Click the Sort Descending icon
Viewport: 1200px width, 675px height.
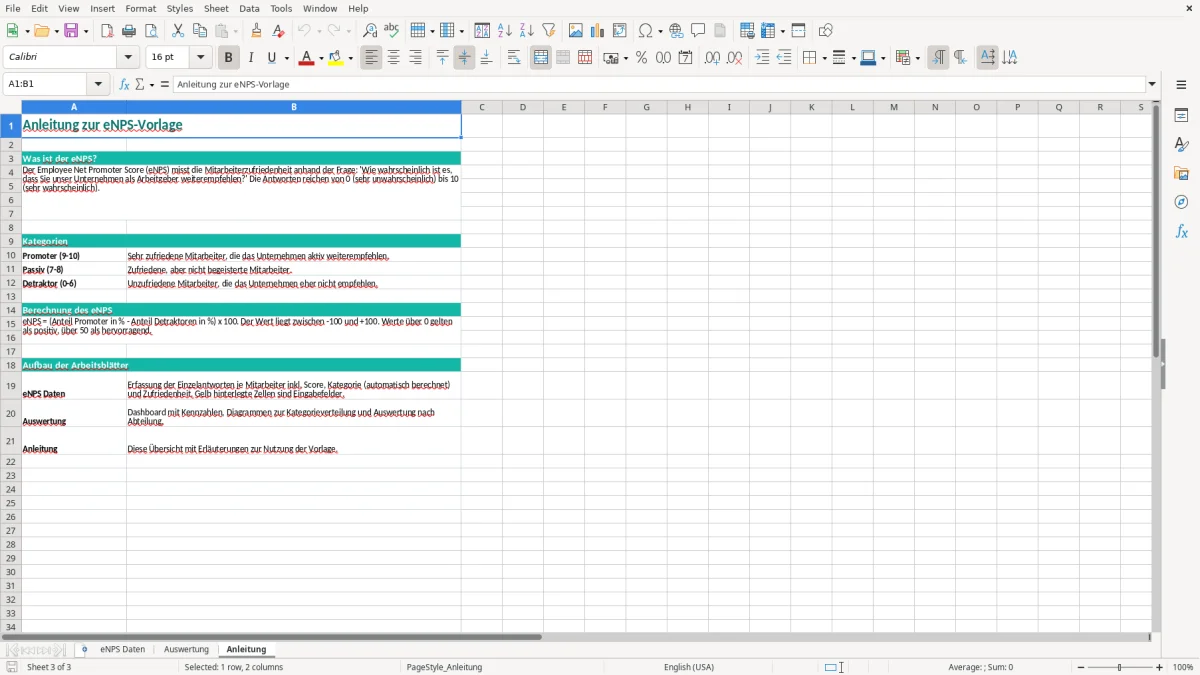pyautogui.click(x=527, y=31)
